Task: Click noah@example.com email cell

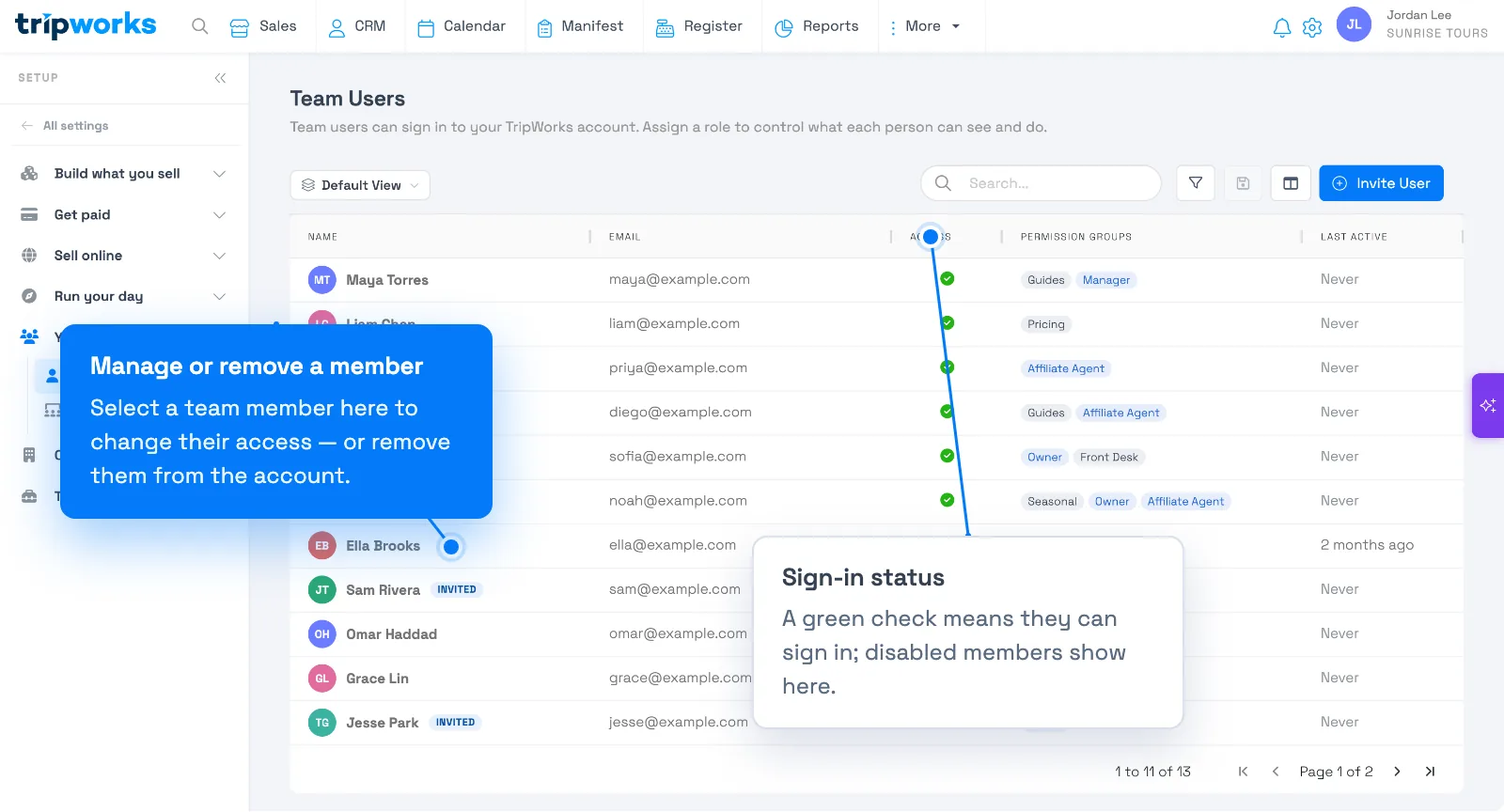Action: click(x=678, y=501)
